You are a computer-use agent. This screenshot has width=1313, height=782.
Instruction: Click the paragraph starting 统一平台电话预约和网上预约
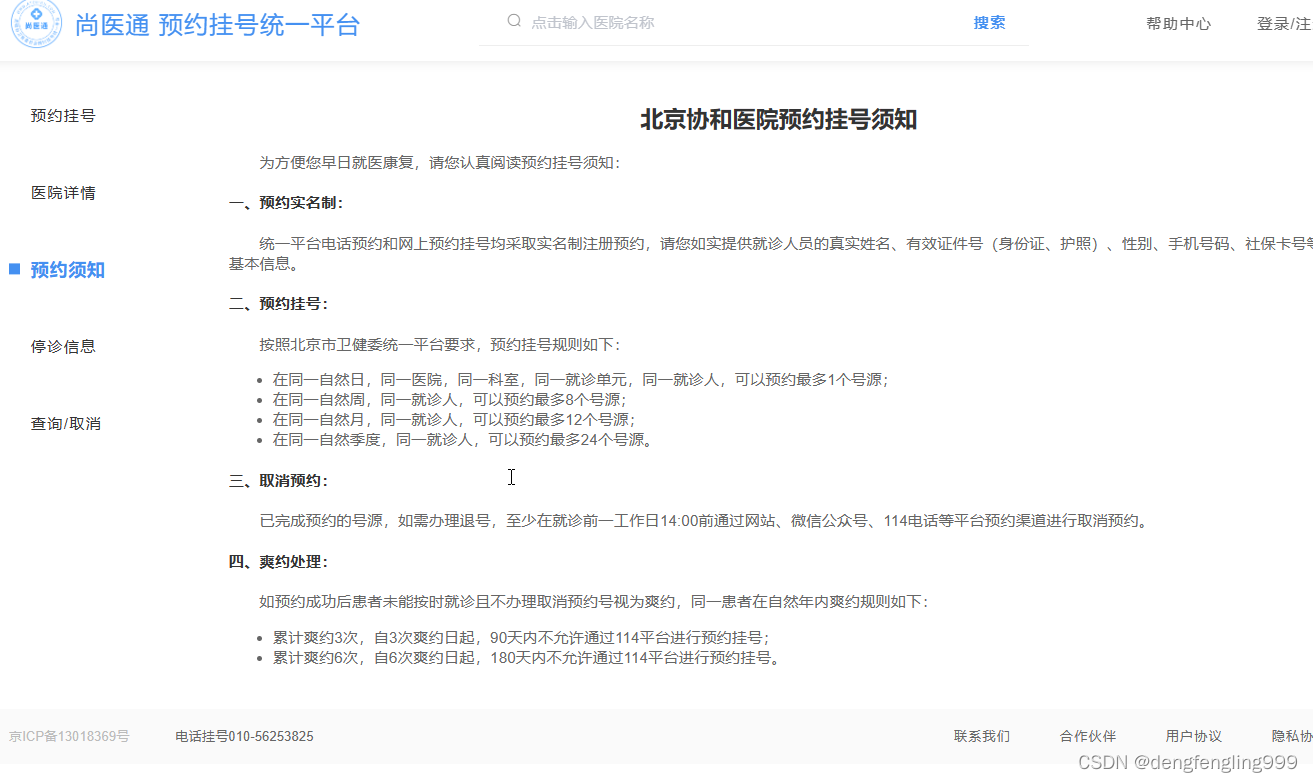point(771,254)
